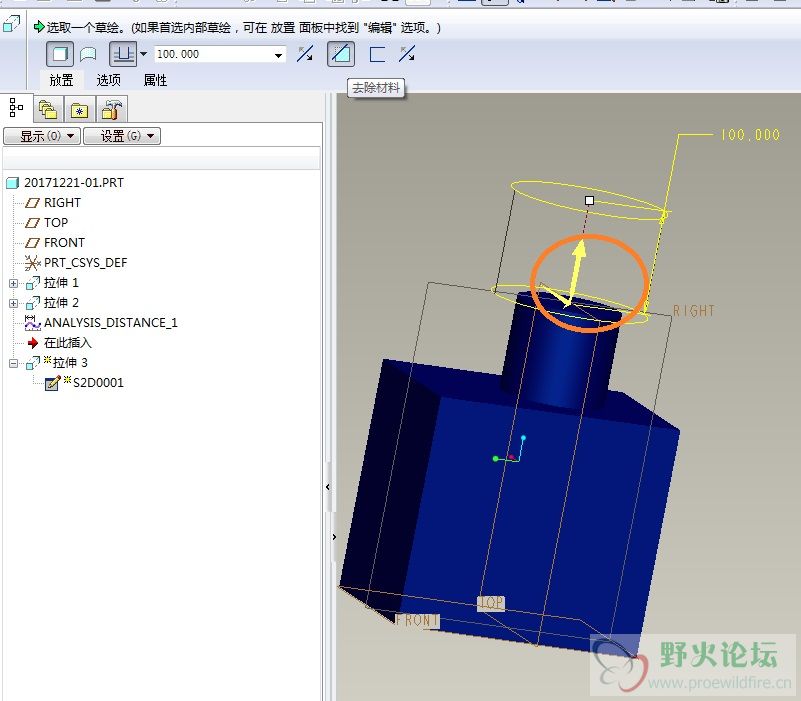
Task: Switch to the favorites folder navigator tab
Action: 80,110
